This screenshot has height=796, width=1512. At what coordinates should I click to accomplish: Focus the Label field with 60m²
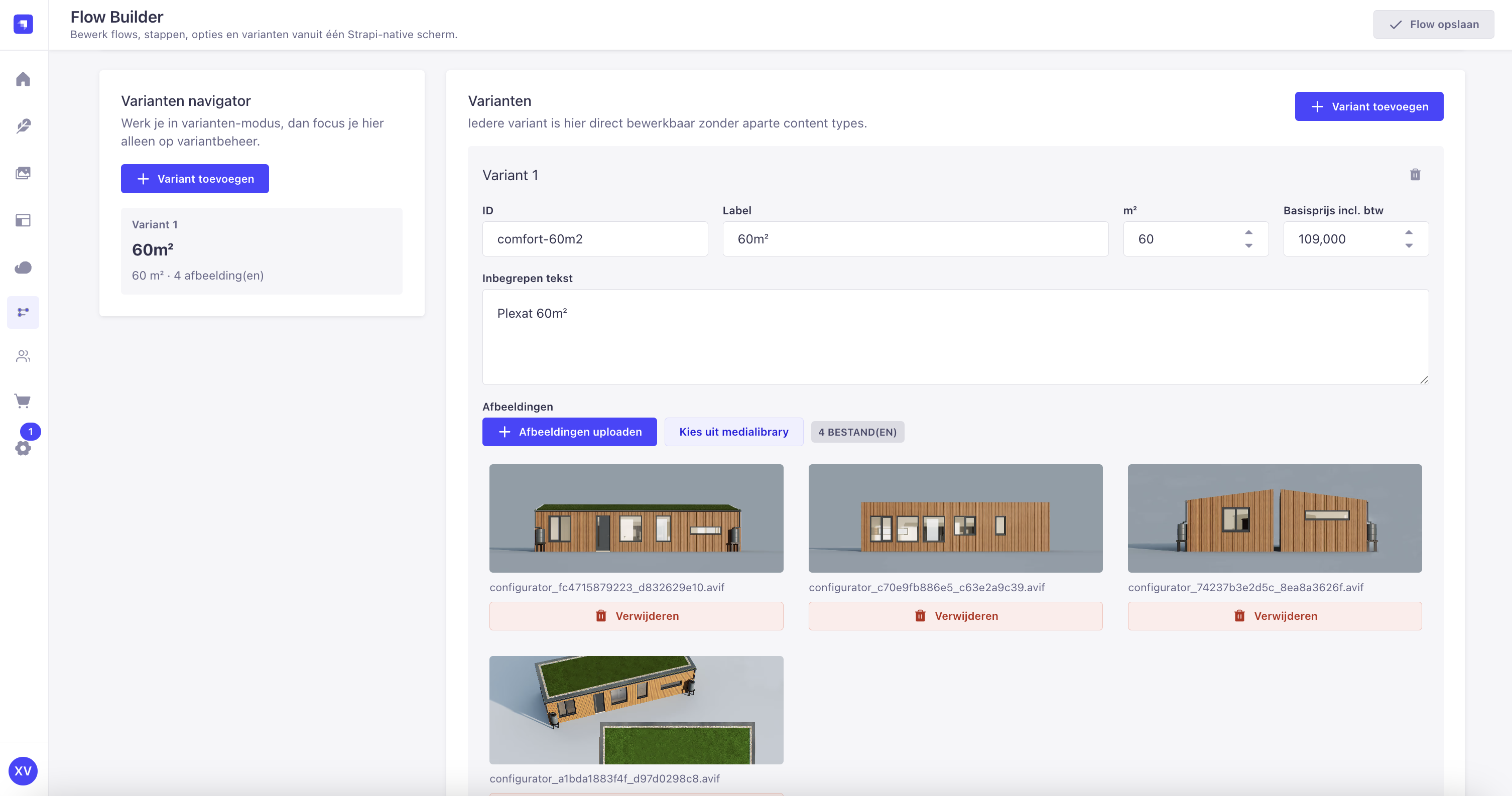pos(915,239)
